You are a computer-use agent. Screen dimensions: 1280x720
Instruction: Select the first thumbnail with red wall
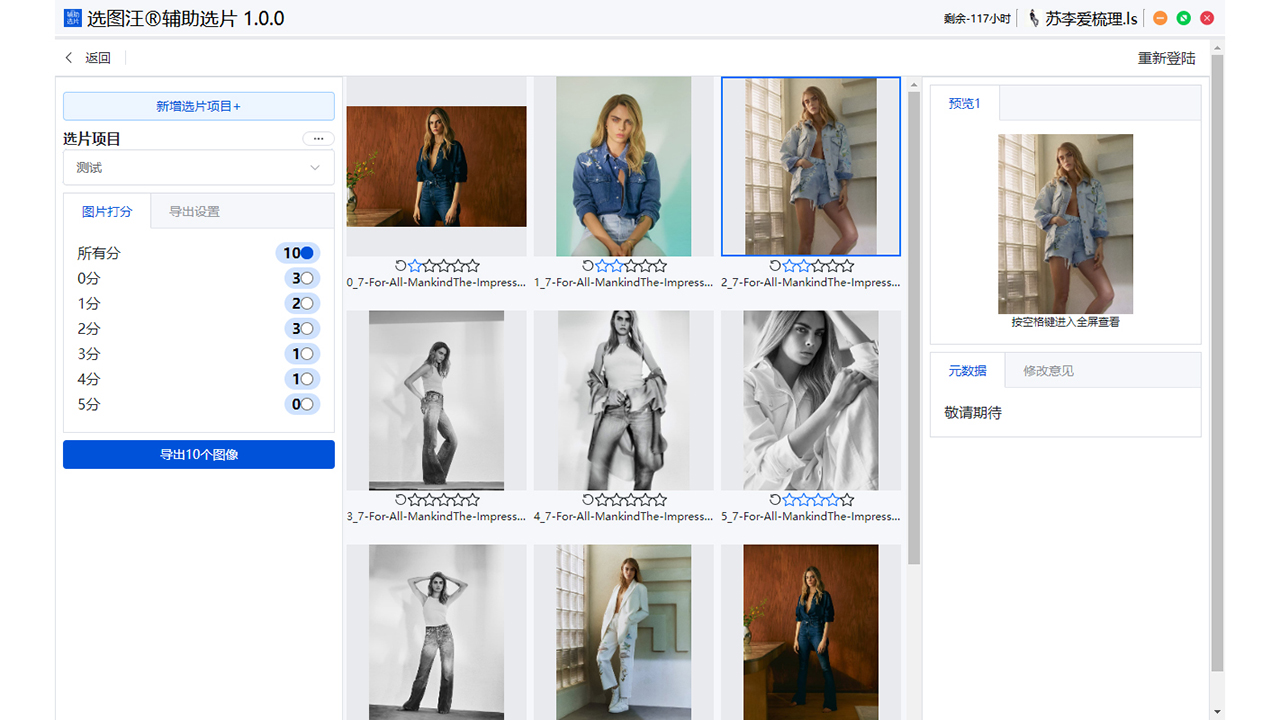coord(436,166)
